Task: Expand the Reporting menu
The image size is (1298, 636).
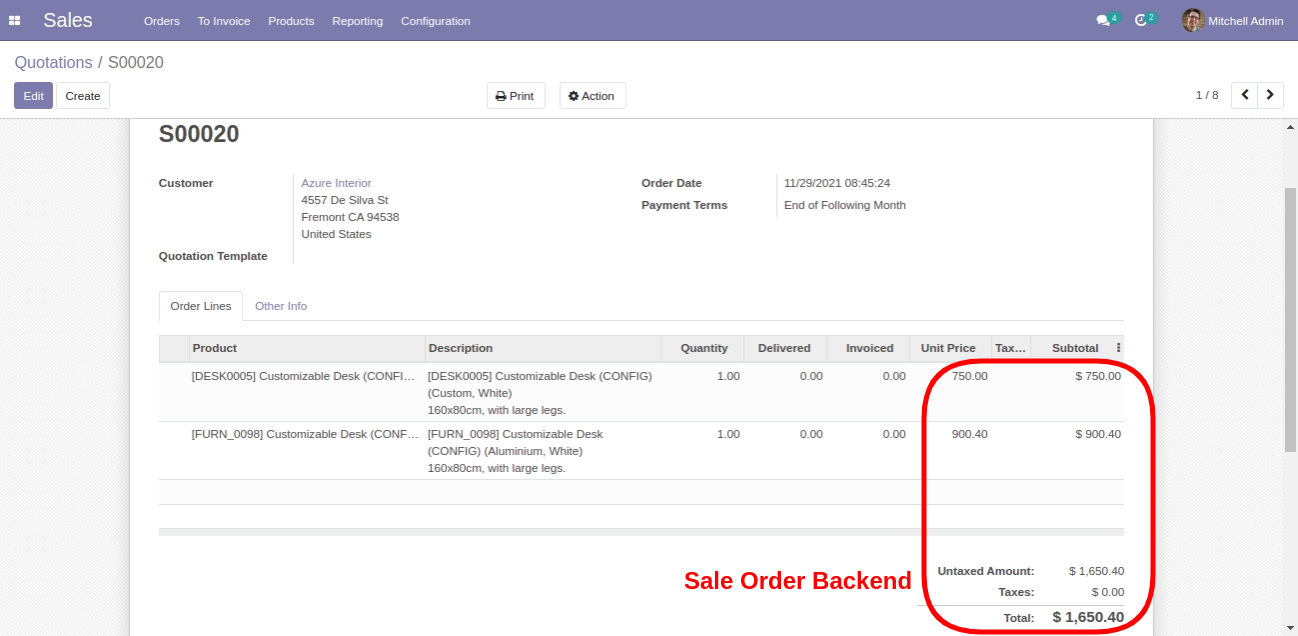Action: (x=357, y=21)
